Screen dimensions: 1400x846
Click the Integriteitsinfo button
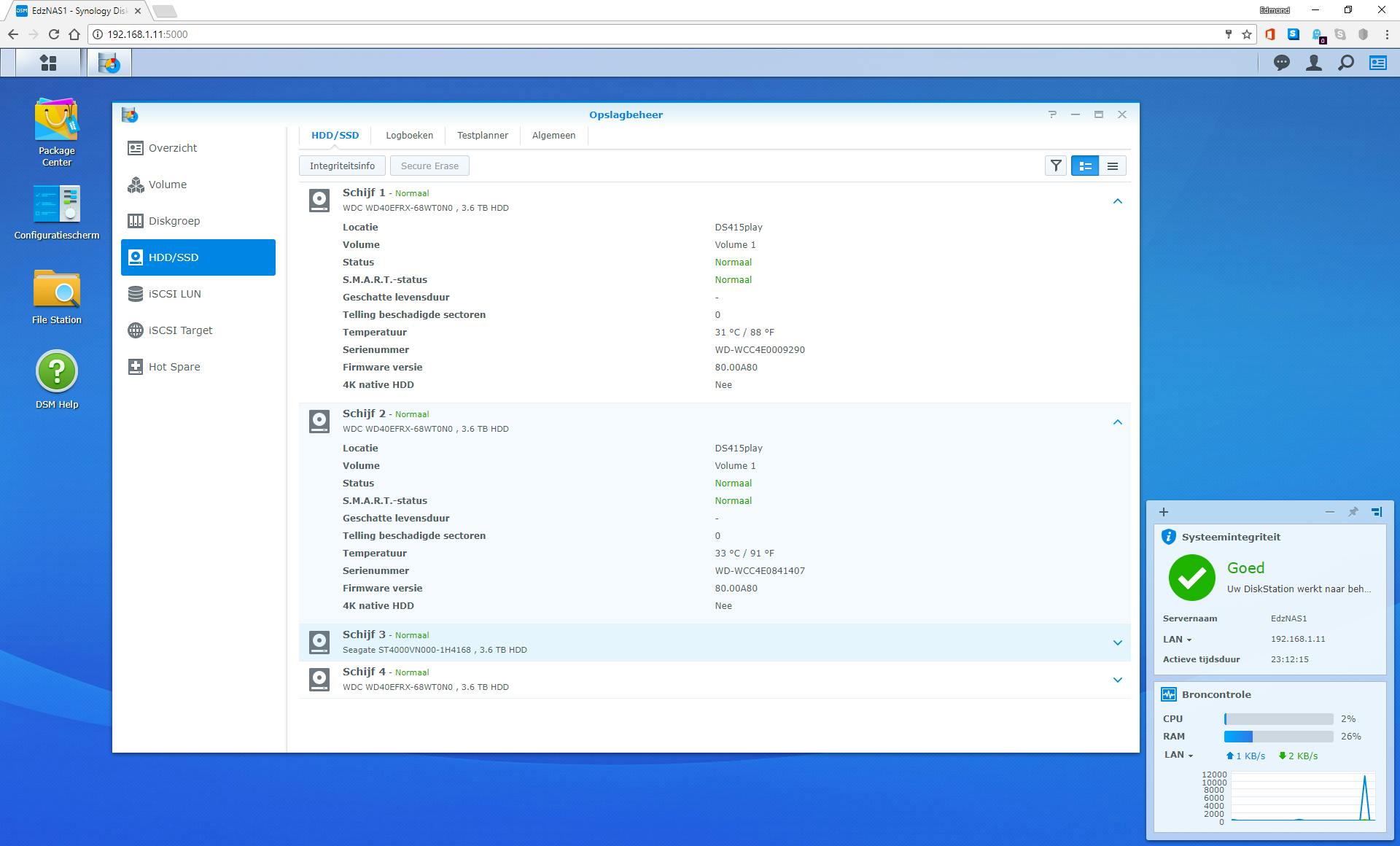(x=342, y=166)
